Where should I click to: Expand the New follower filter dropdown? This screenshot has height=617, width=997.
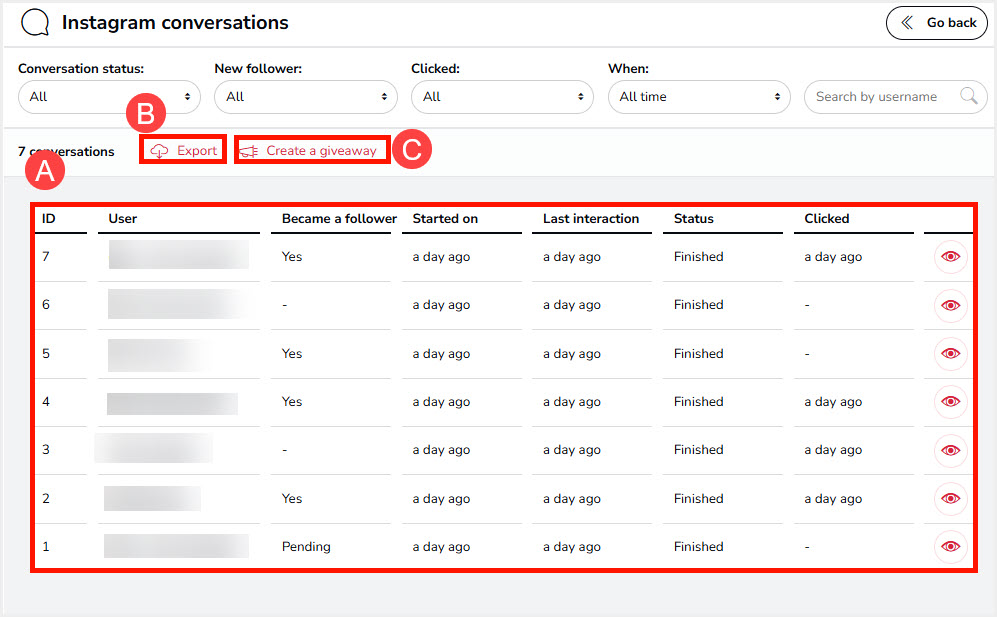coord(306,97)
